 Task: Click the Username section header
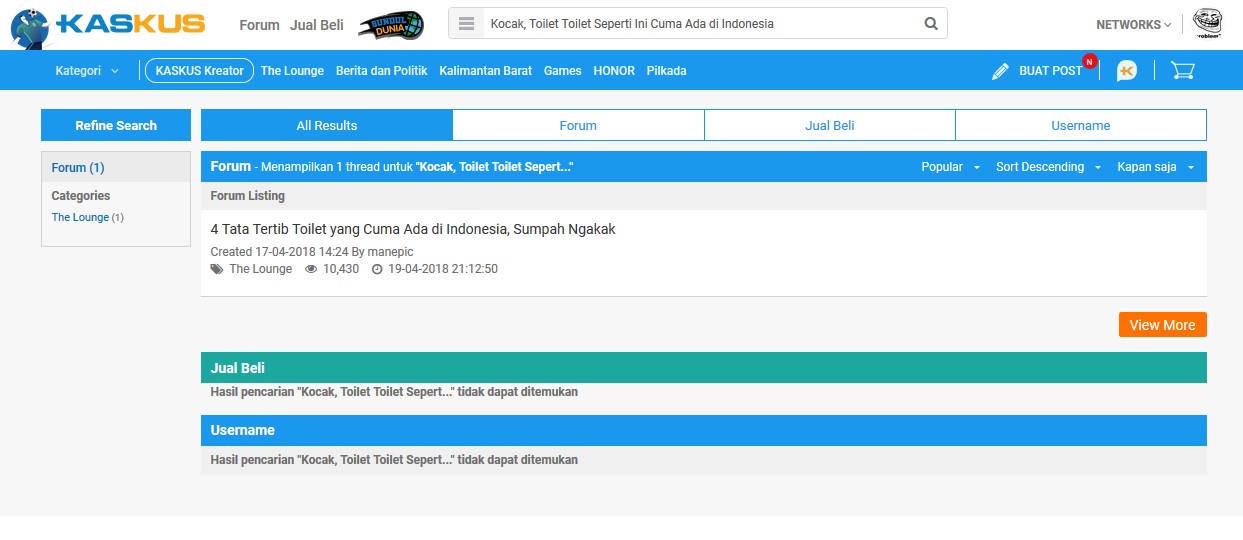pos(703,430)
